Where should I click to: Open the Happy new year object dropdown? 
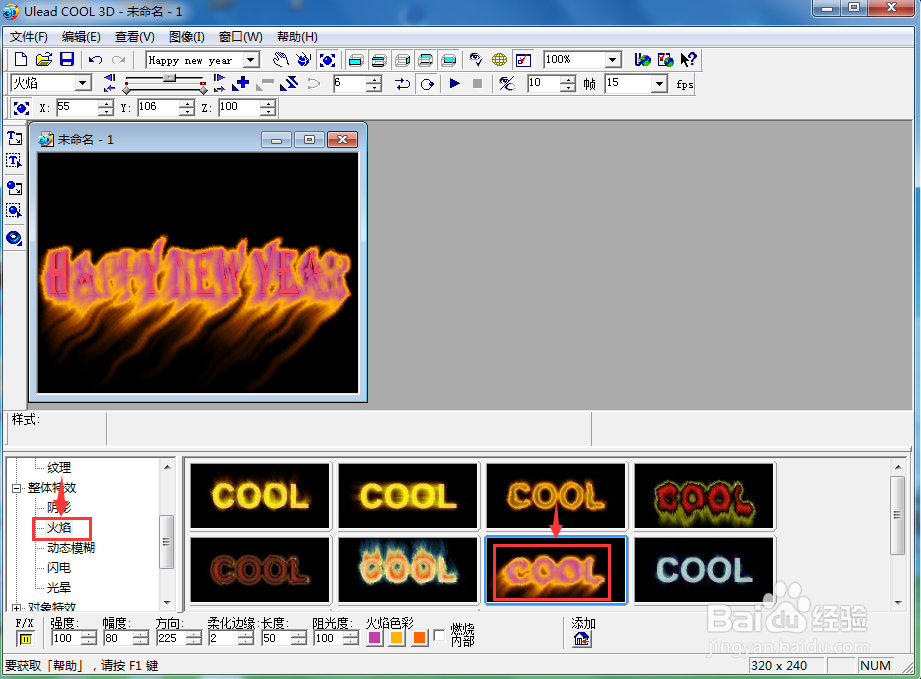[251, 60]
